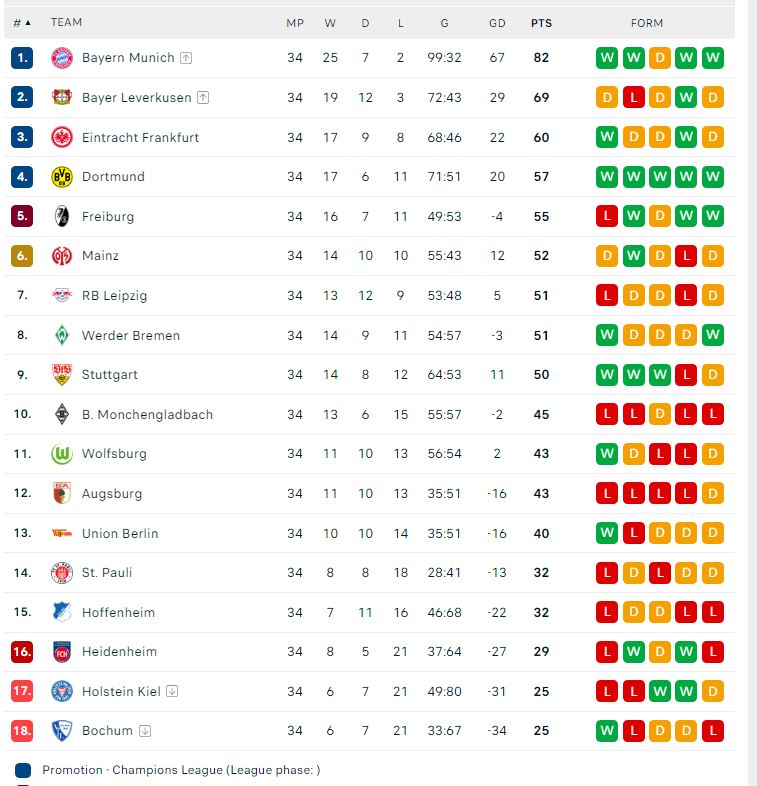Click the Bayern Munich club crest
This screenshot has width=757, height=786.
(x=62, y=58)
